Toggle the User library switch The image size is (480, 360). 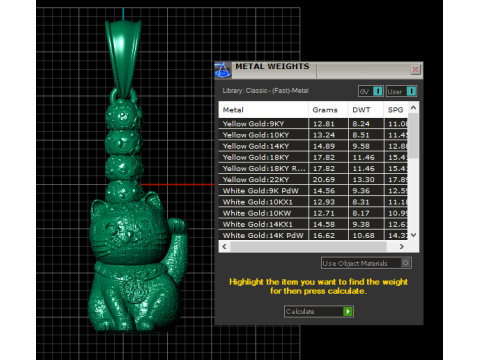(x=401, y=91)
